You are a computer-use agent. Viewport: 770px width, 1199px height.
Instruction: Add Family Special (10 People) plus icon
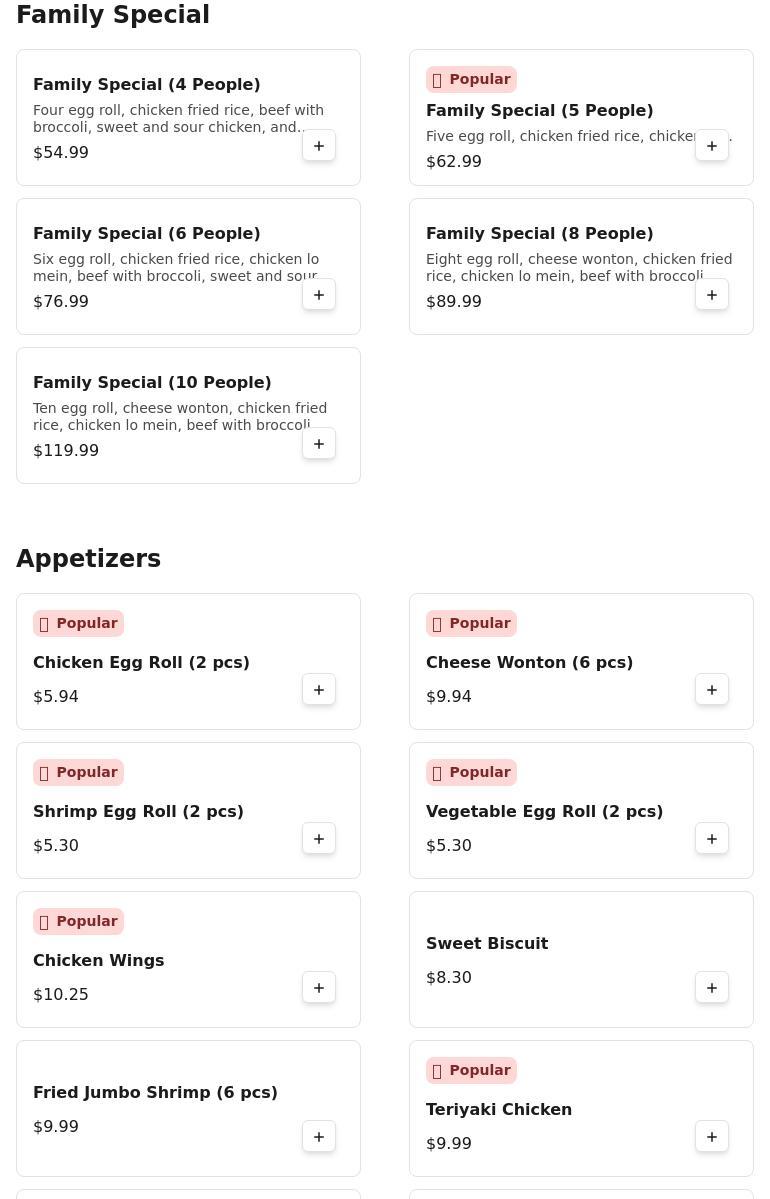pyautogui.click(x=319, y=444)
